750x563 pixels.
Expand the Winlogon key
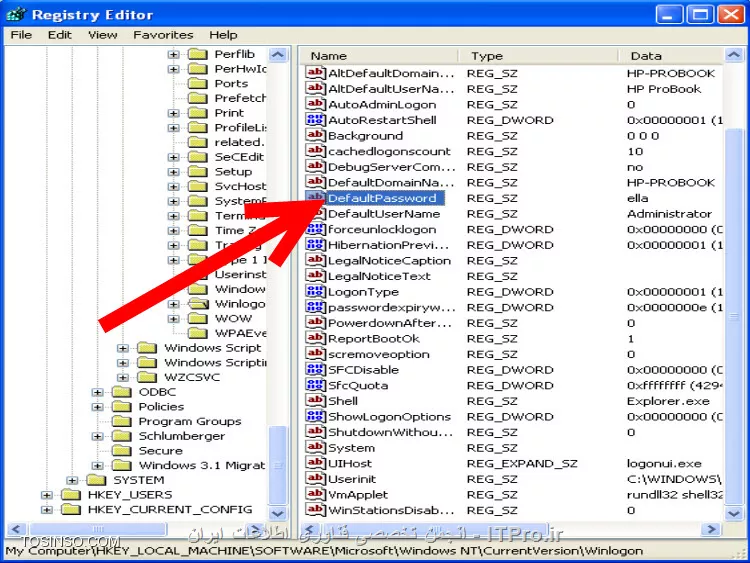click(174, 304)
